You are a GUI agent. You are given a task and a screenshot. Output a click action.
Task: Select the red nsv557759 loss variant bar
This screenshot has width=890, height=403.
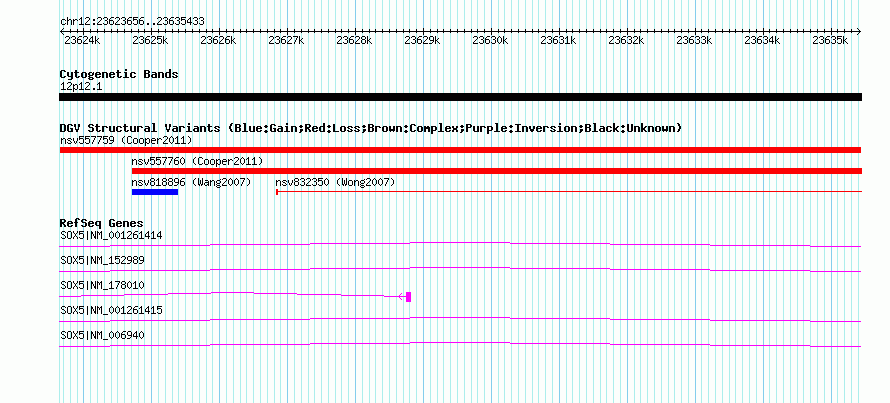460,150
